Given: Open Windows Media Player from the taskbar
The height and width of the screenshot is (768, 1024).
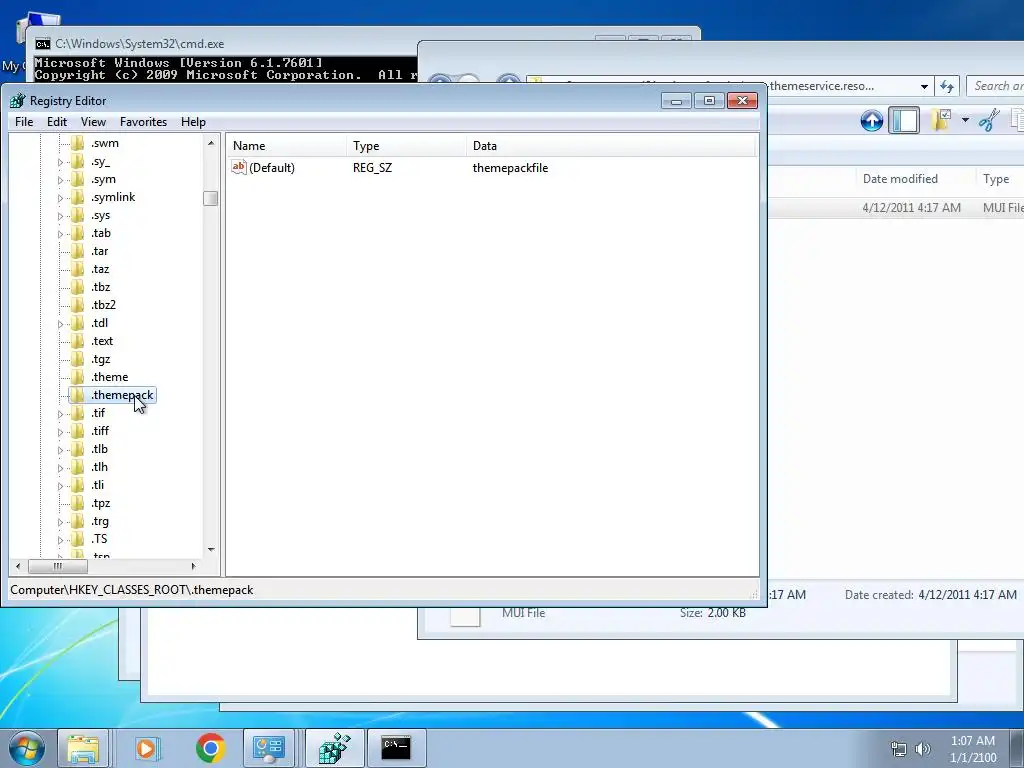Looking at the screenshot, I should click(x=146, y=748).
